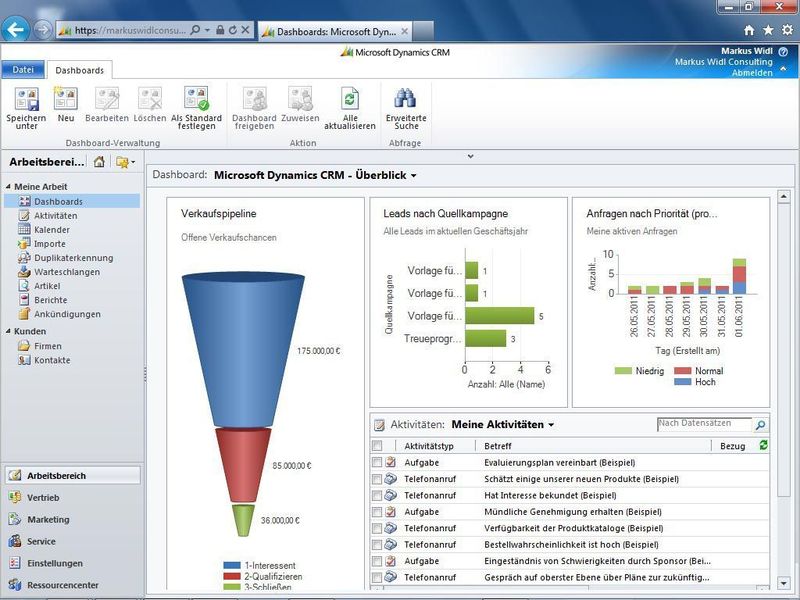Check the Verfügbarkeit der Produktkataloge row checkbox
The height and width of the screenshot is (600, 800).
pos(377,528)
